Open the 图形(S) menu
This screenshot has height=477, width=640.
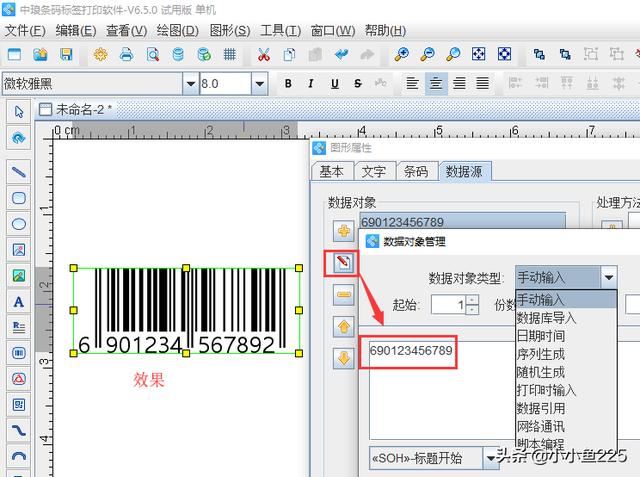tap(230, 31)
